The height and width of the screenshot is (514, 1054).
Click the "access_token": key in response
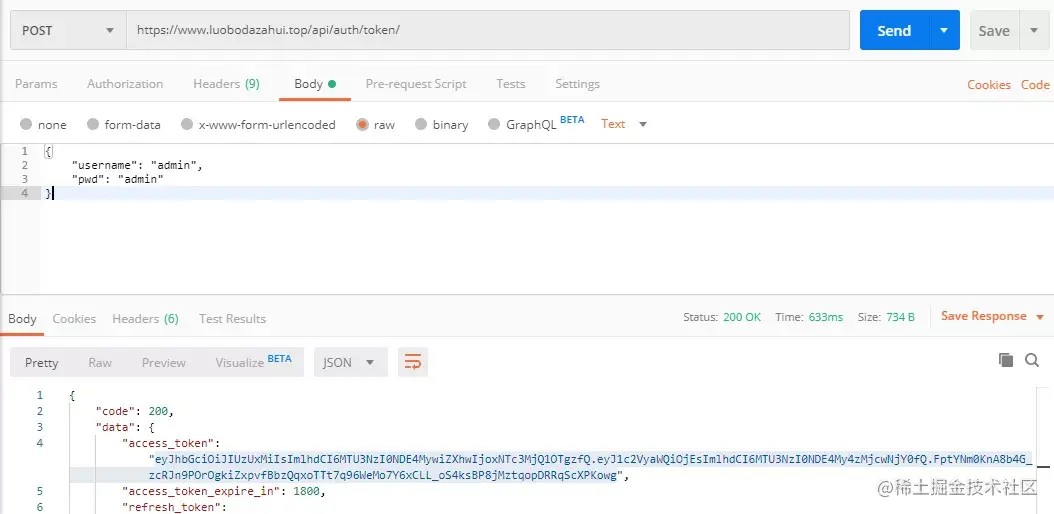click(171, 443)
